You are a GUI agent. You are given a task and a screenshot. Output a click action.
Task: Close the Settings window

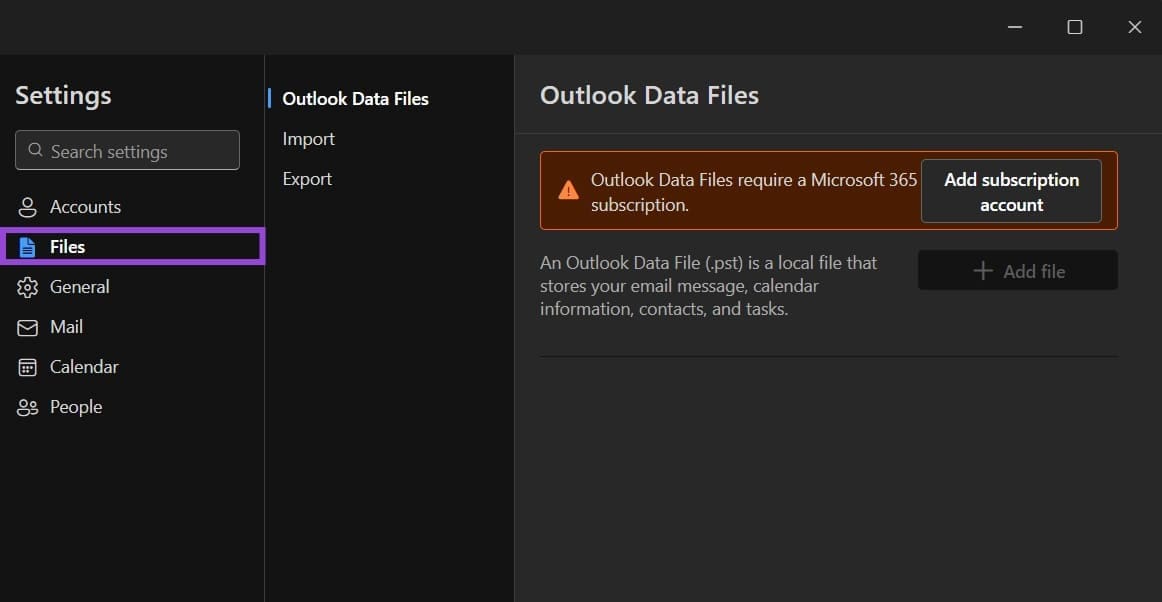[1134, 27]
